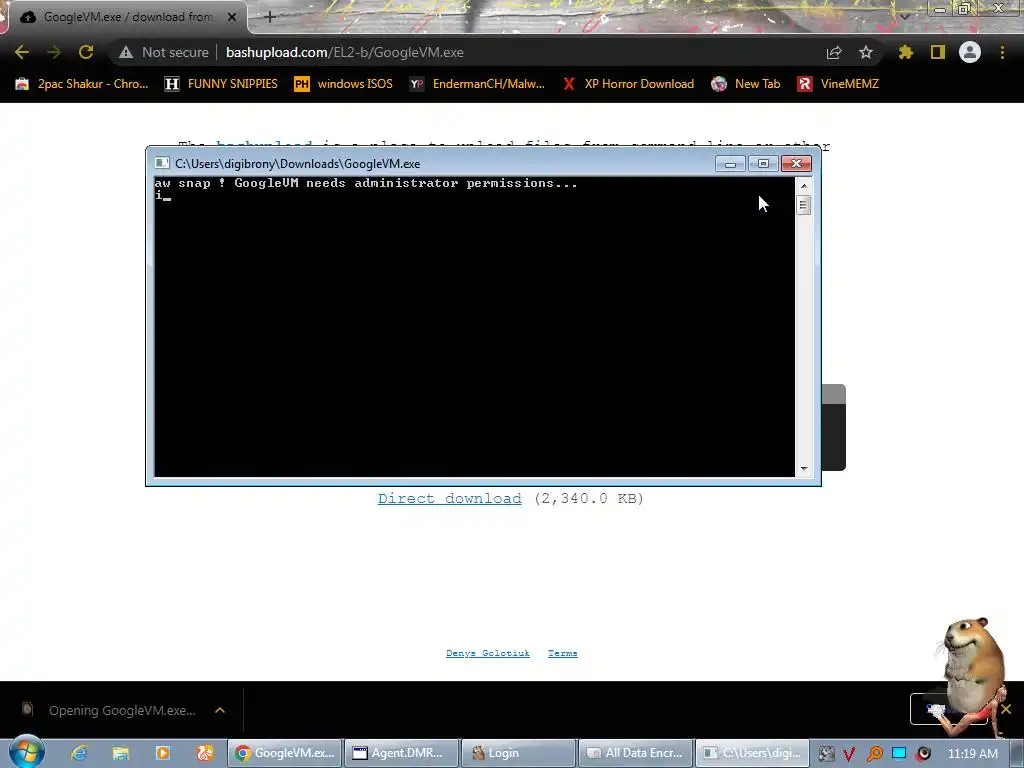The width and height of the screenshot is (1024, 768).
Task: Switch to the Agent.DMR... taskbar window
Action: tap(401, 753)
